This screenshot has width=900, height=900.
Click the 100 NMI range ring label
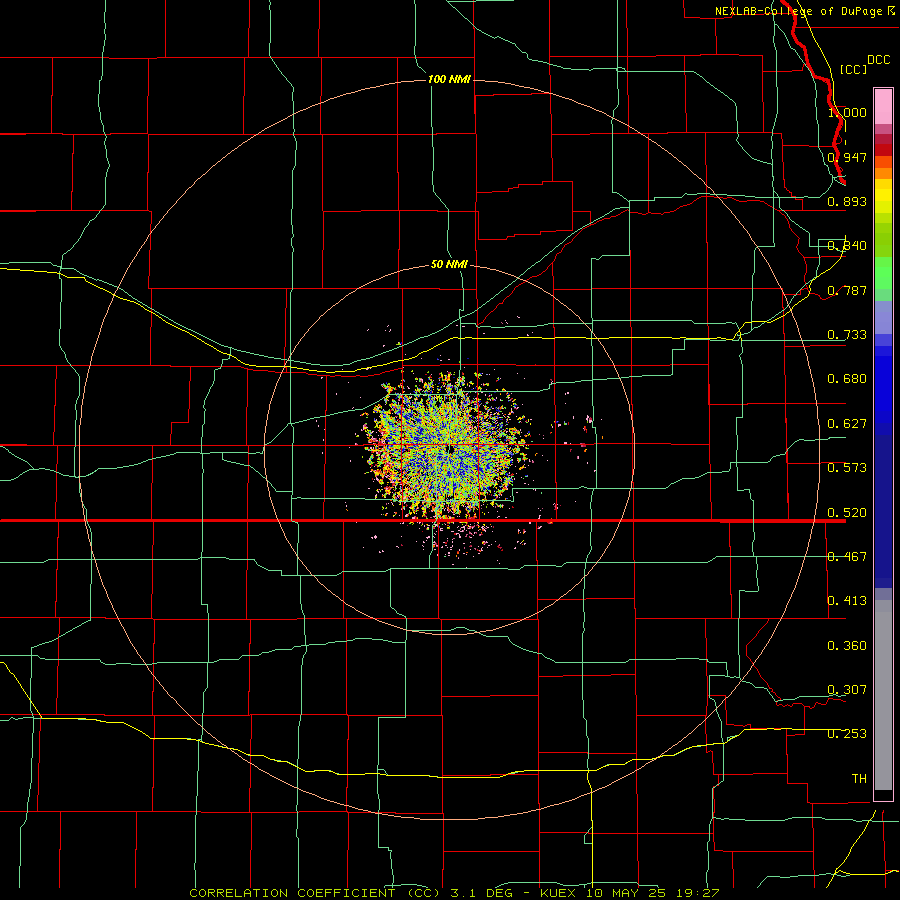[x=449, y=79]
